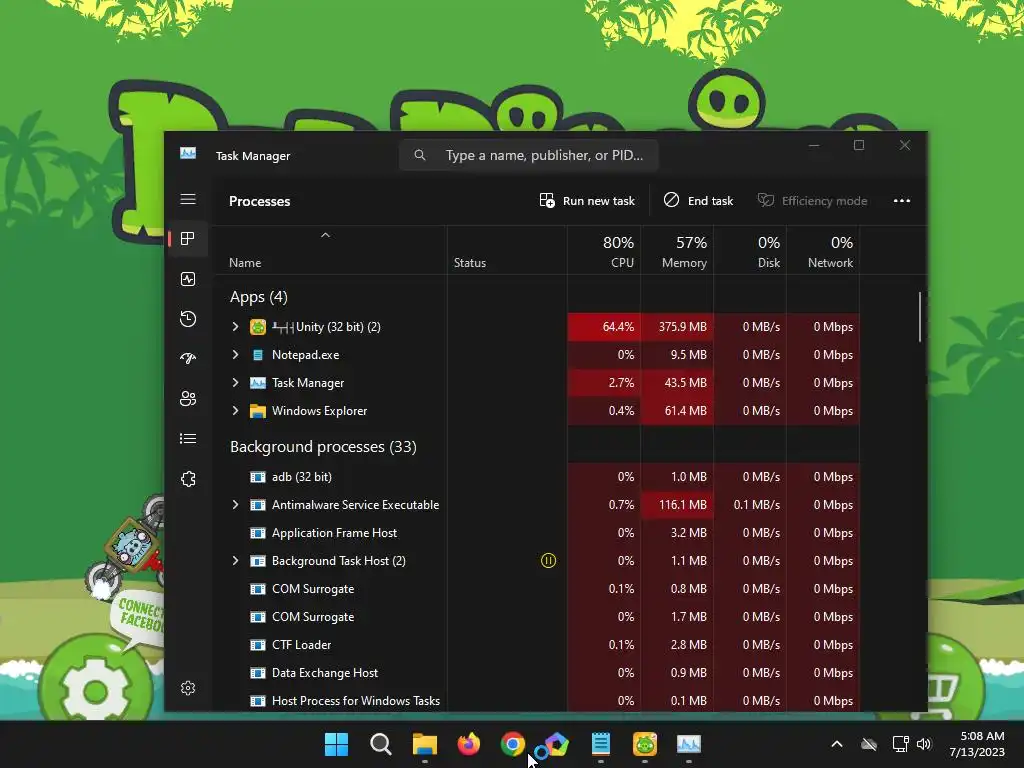This screenshot has width=1024, height=768.
Task: Open the game's gear settings button
Action: 96,691
